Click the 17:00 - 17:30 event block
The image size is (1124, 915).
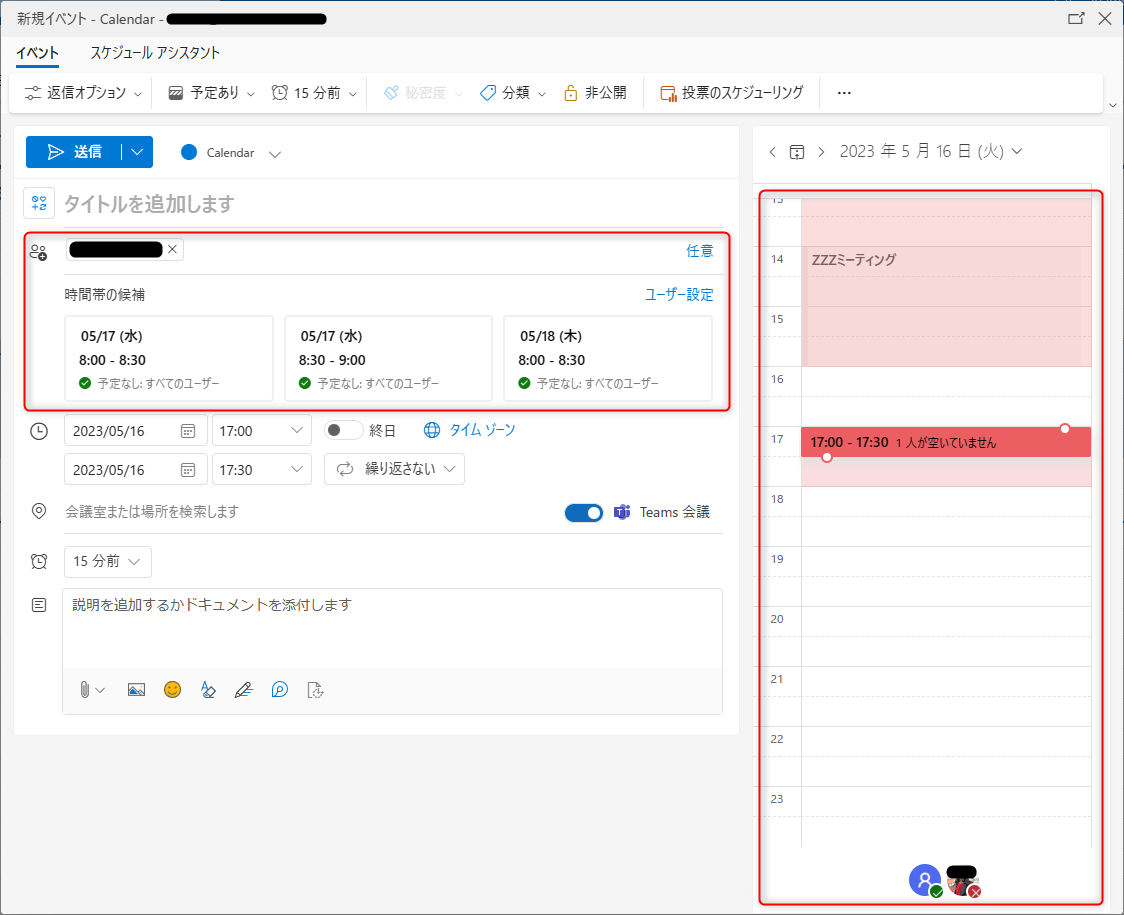pos(946,442)
